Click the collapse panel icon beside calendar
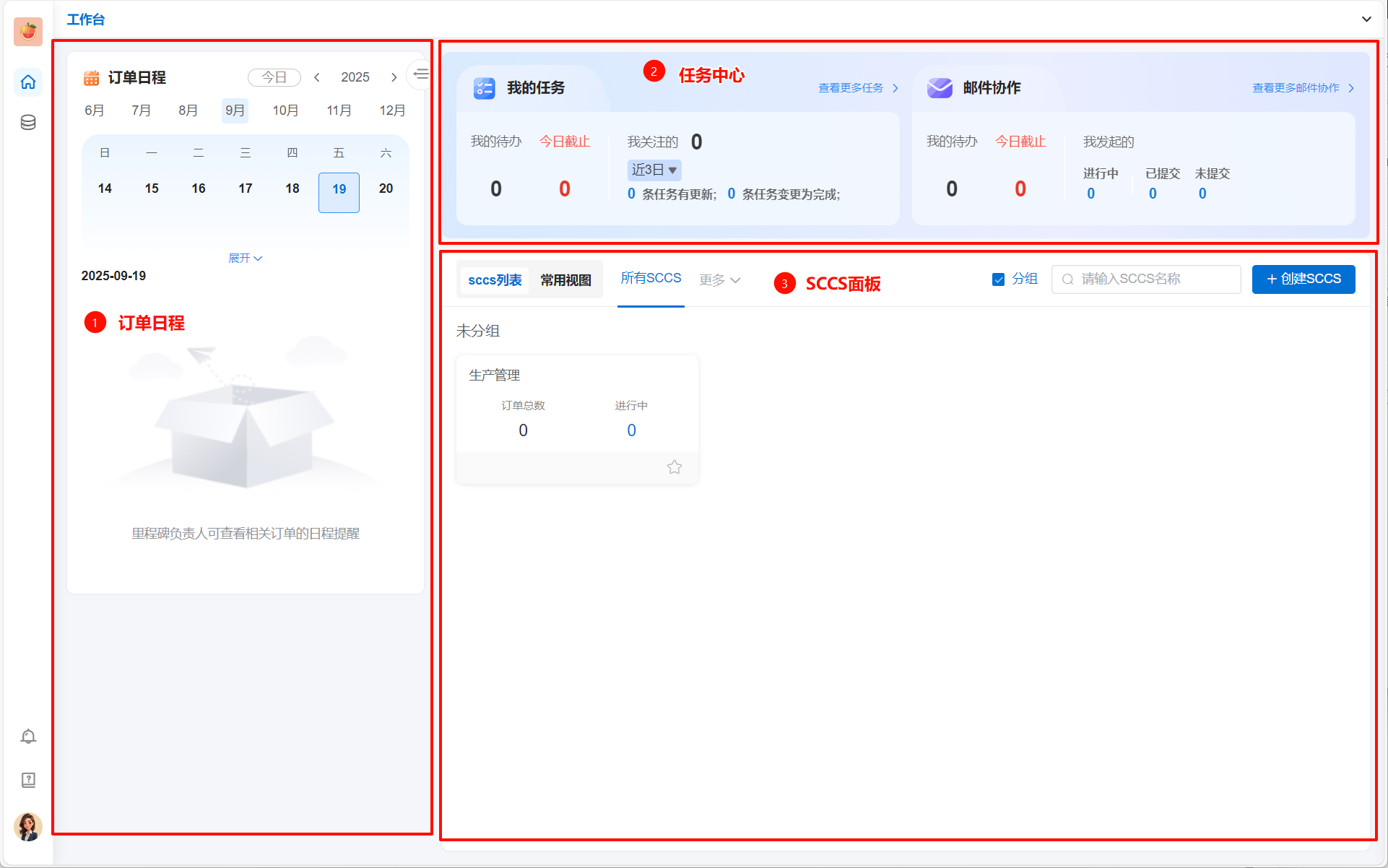This screenshot has width=1388, height=868. point(420,74)
